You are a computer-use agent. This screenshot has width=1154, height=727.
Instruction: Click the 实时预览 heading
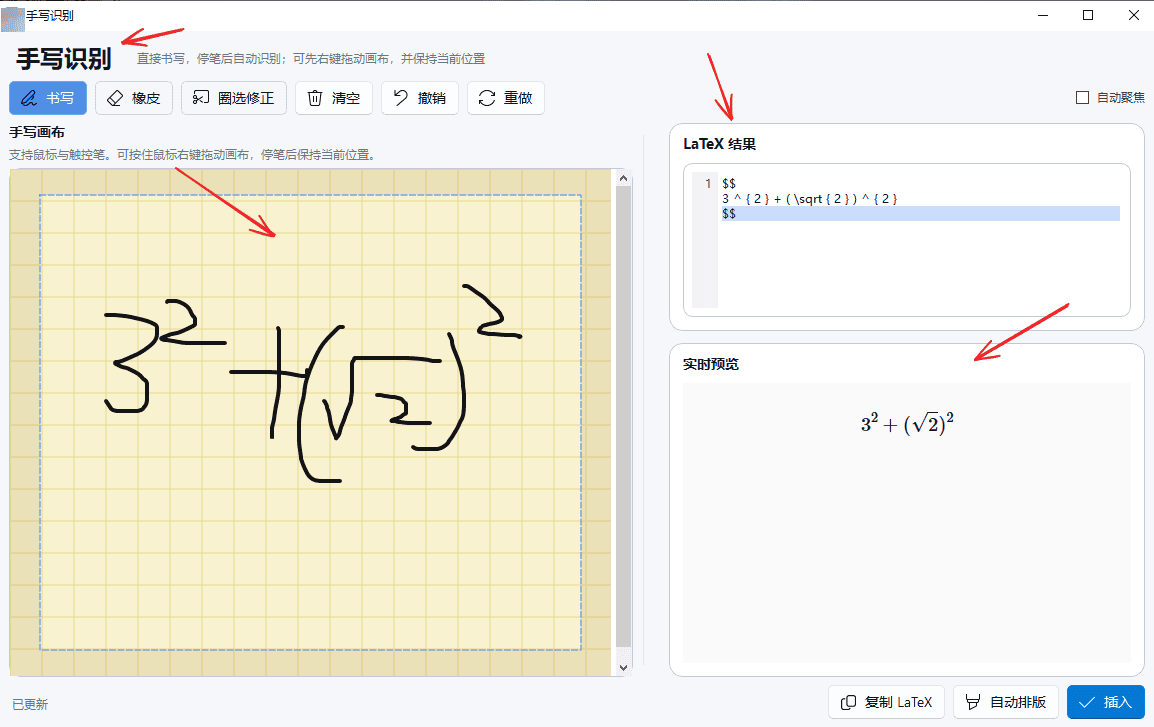711,364
